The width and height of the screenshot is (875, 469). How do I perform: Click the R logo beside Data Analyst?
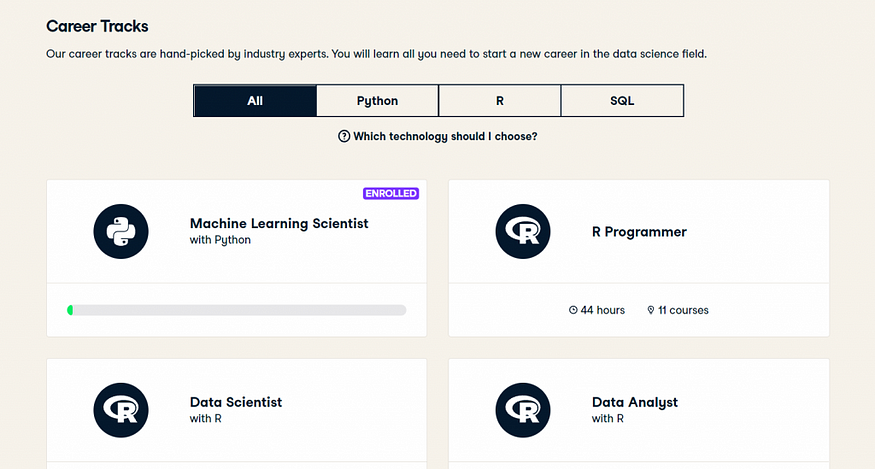click(x=523, y=410)
